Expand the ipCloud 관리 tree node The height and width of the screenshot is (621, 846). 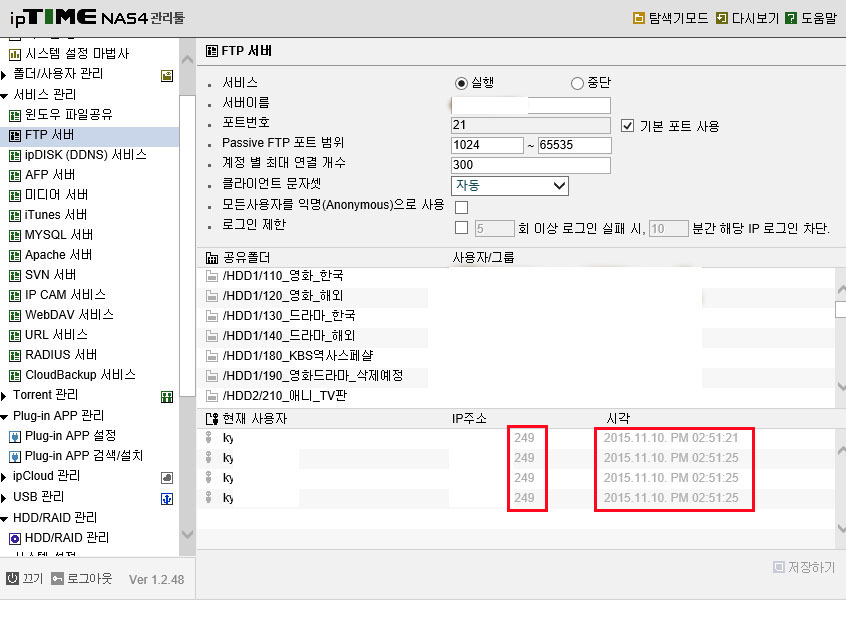(4, 476)
